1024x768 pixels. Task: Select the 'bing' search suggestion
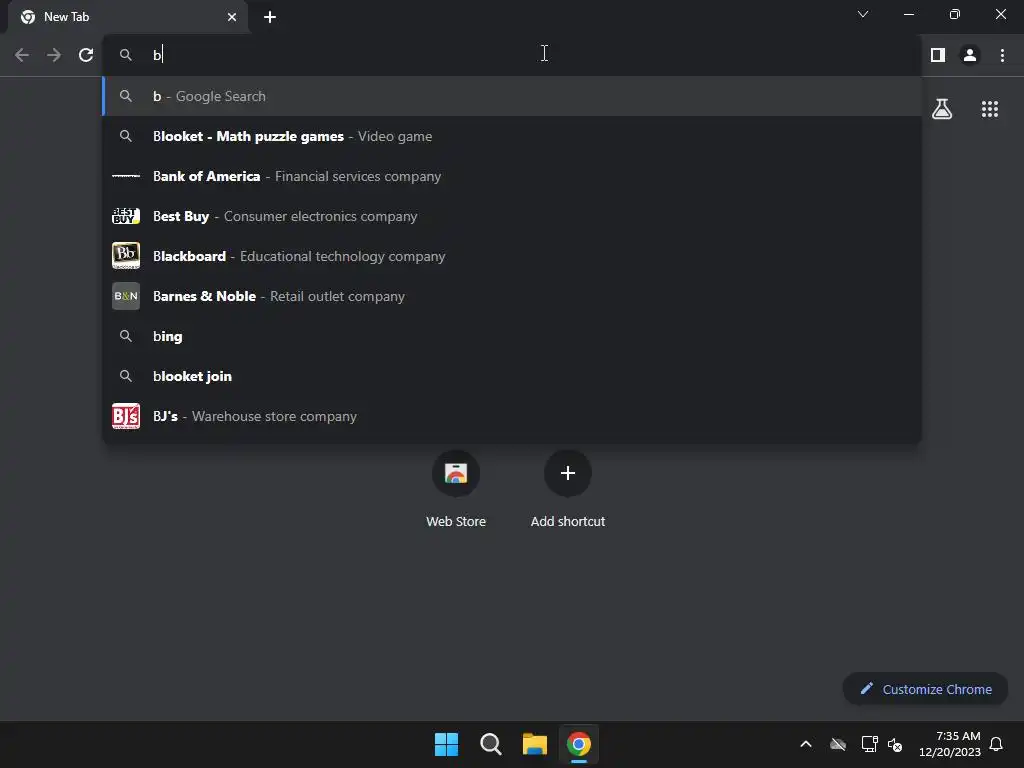point(512,336)
